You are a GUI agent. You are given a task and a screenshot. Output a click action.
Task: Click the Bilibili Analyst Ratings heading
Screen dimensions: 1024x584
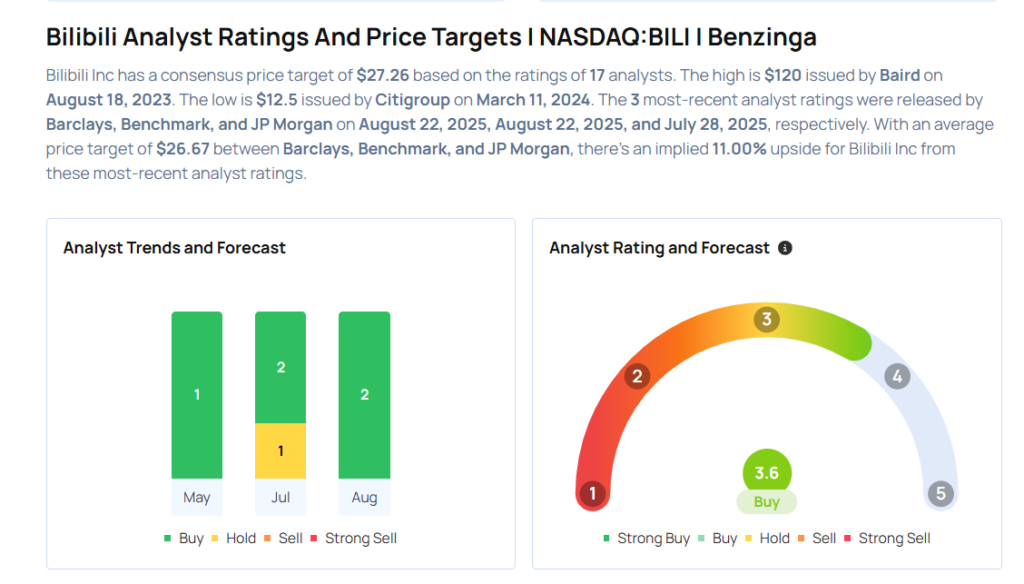(x=431, y=38)
